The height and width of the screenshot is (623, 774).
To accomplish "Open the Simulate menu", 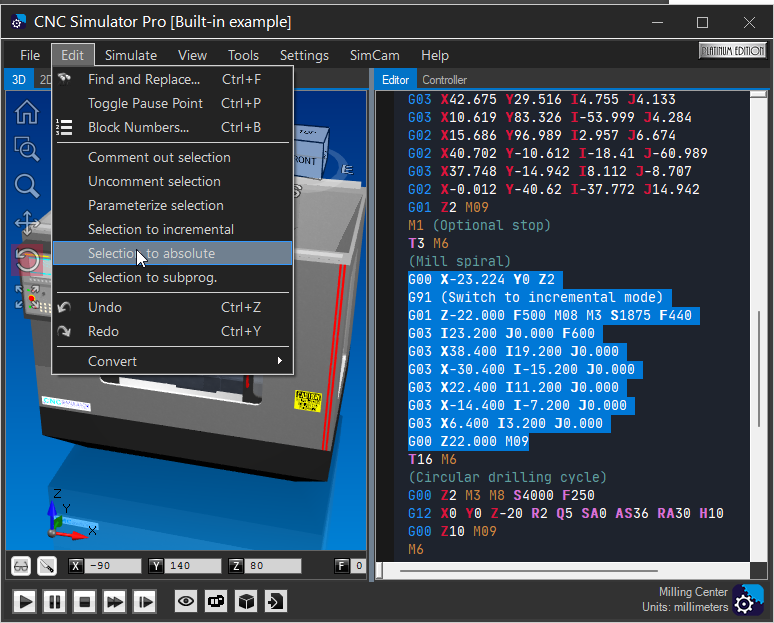I will (x=131, y=55).
